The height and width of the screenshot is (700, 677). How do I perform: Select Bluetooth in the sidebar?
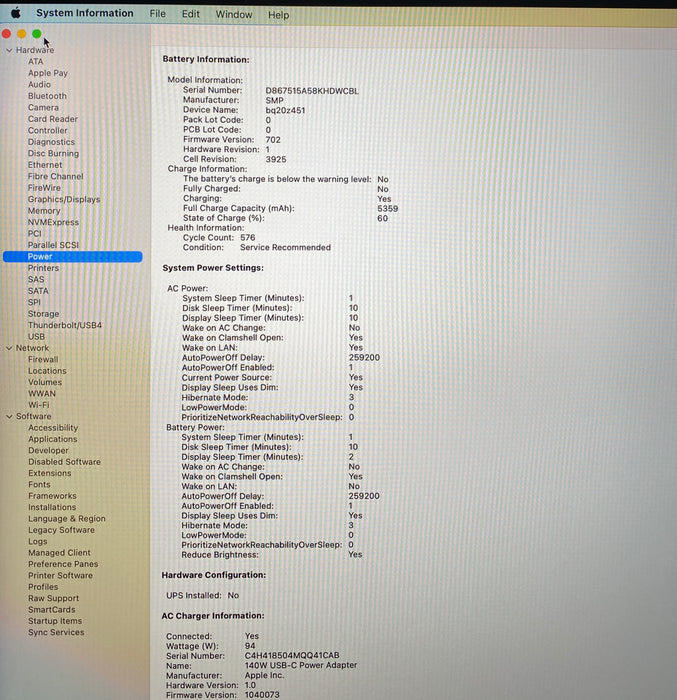pyautogui.click(x=47, y=96)
